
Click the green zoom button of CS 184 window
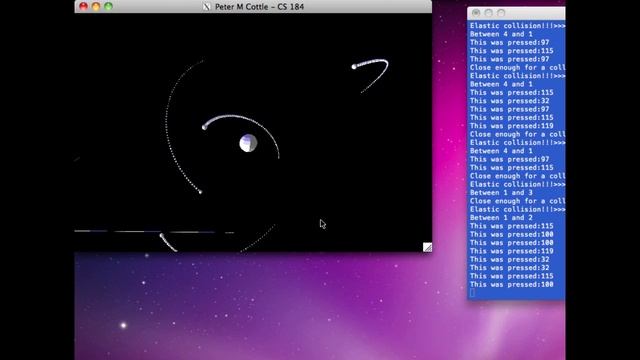[x=109, y=7]
